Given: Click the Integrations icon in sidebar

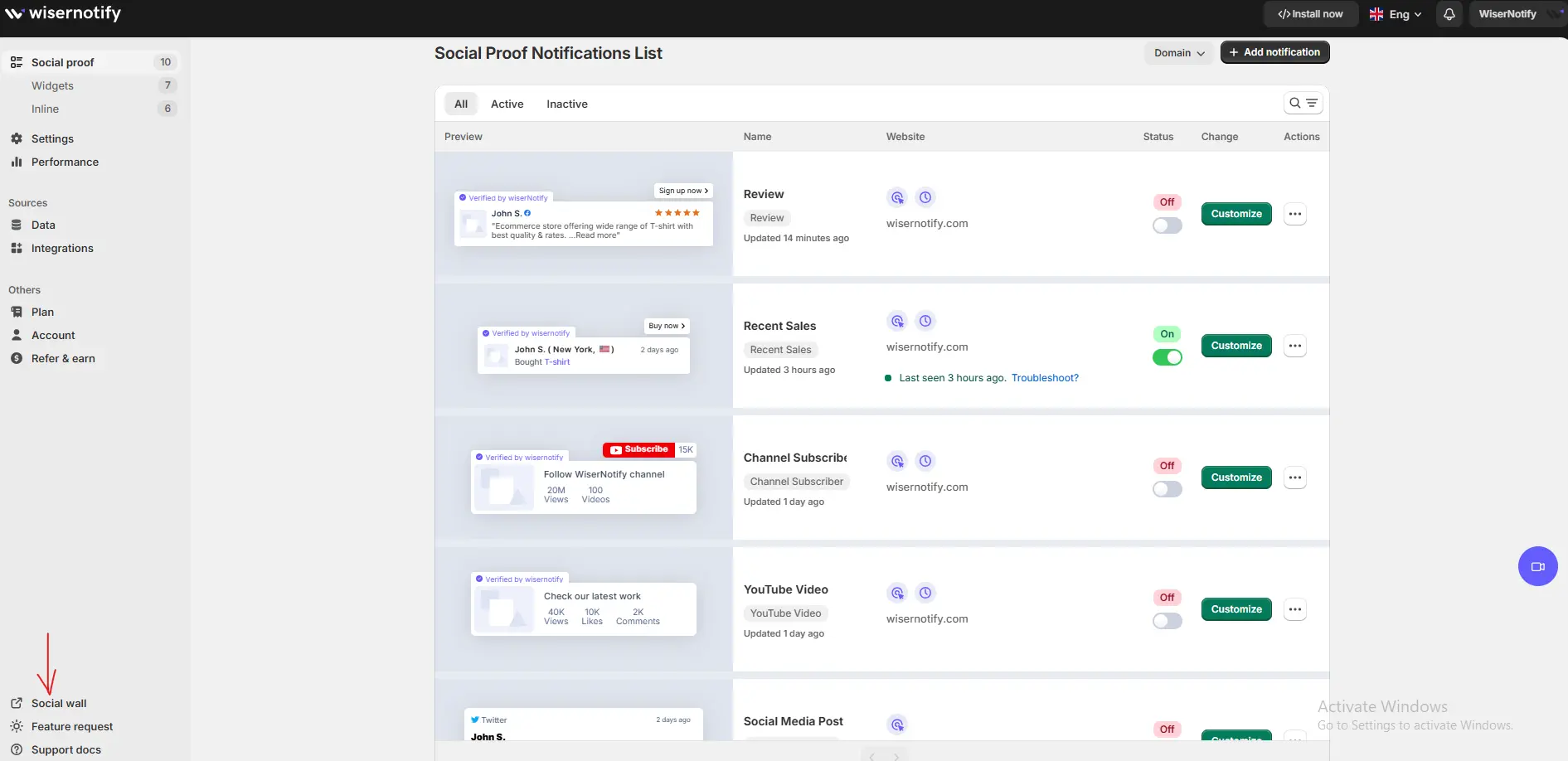Looking at the screenshot, I should (17, 248).
